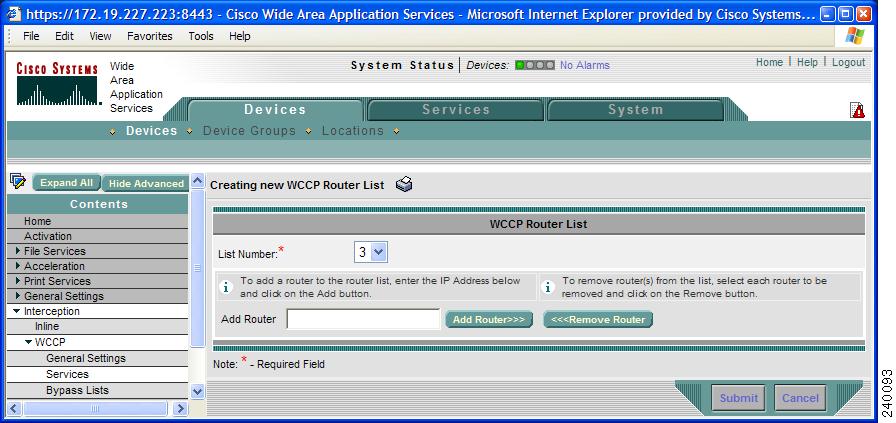This screenshot has height=423, width=896.
Task: Click the print icon beside Creating new WCCP Router List
Action: click(404, 184)
